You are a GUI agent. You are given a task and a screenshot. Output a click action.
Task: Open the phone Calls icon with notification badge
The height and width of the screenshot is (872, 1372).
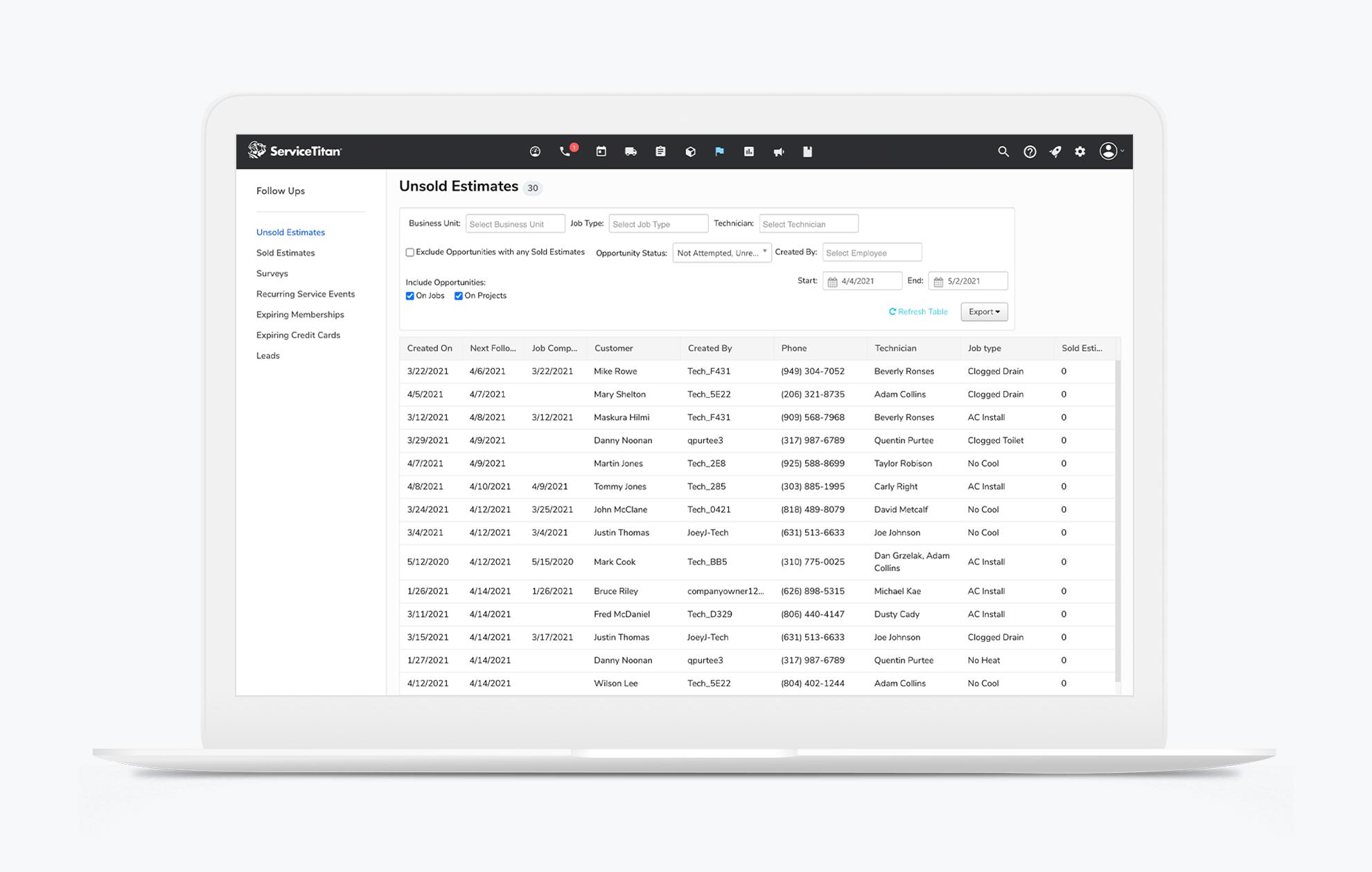[x=564, y=152]
